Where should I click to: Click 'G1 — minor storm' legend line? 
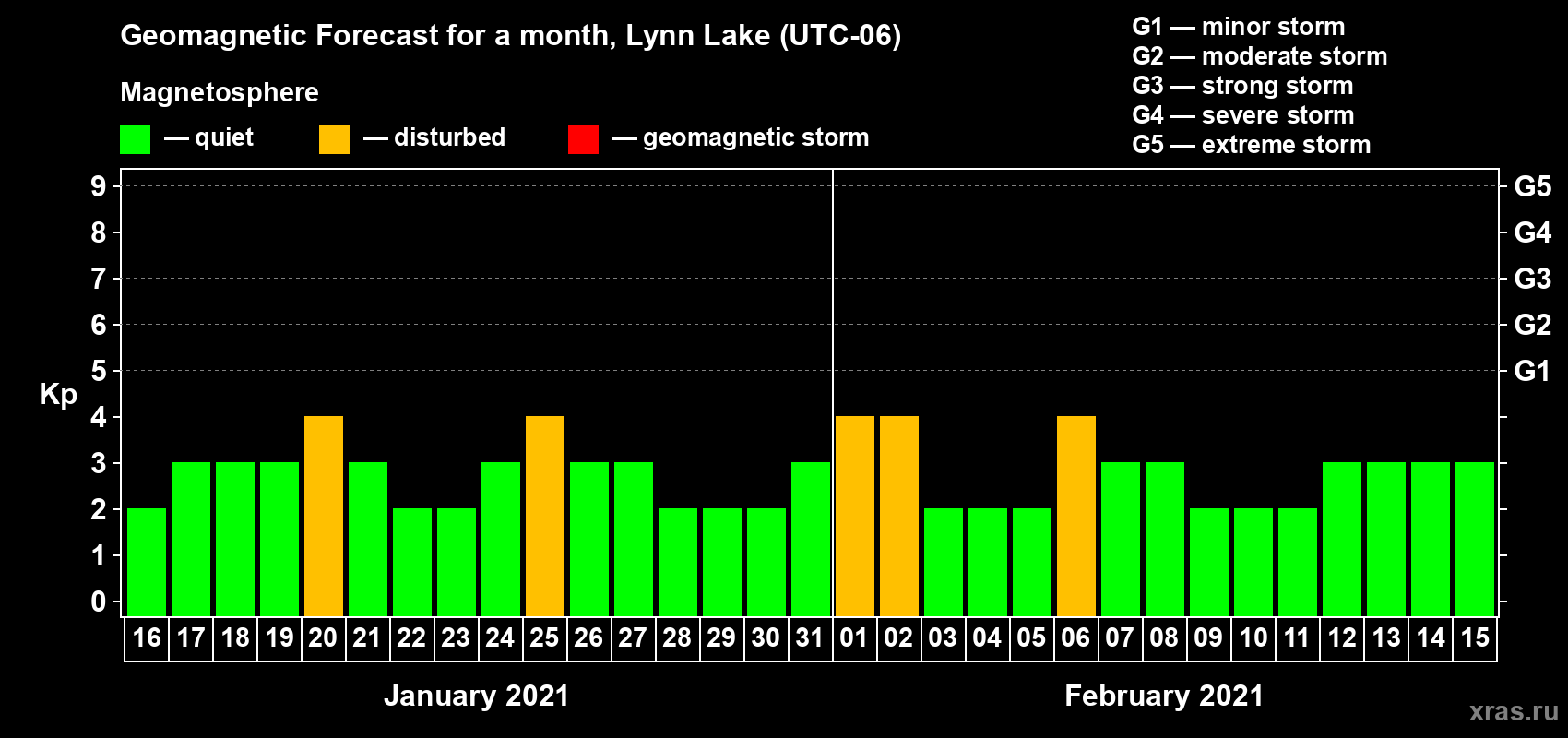tap(1239, 27)
